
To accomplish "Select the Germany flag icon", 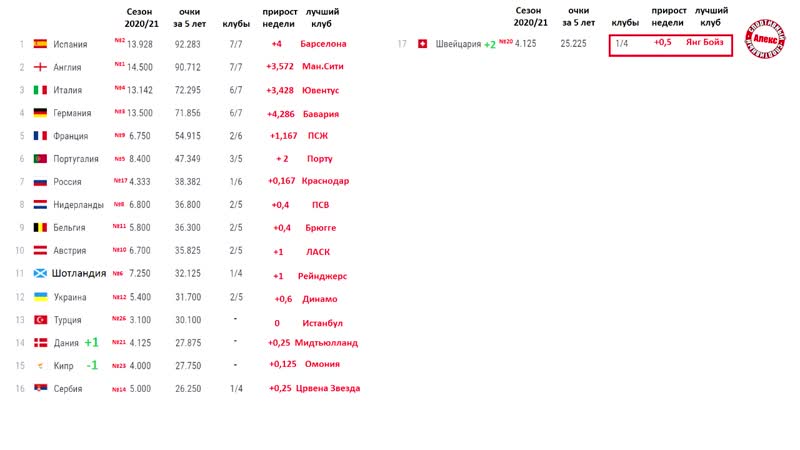I will click(x=41, y=113).
